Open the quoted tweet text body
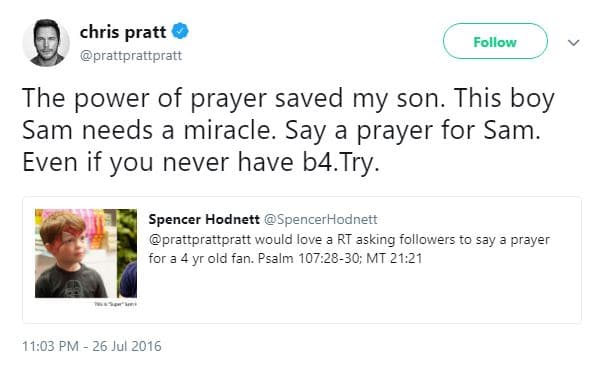 pos(349,249)
